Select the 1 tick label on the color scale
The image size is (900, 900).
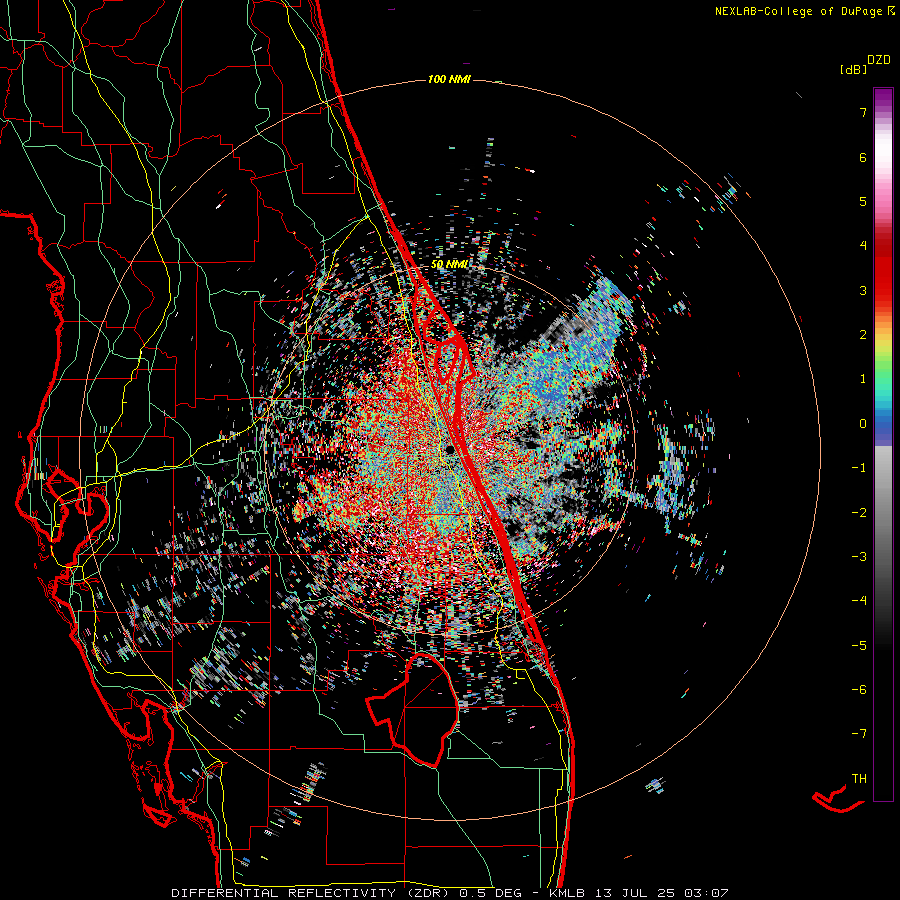pyautogui.click(x=863, y=379)
